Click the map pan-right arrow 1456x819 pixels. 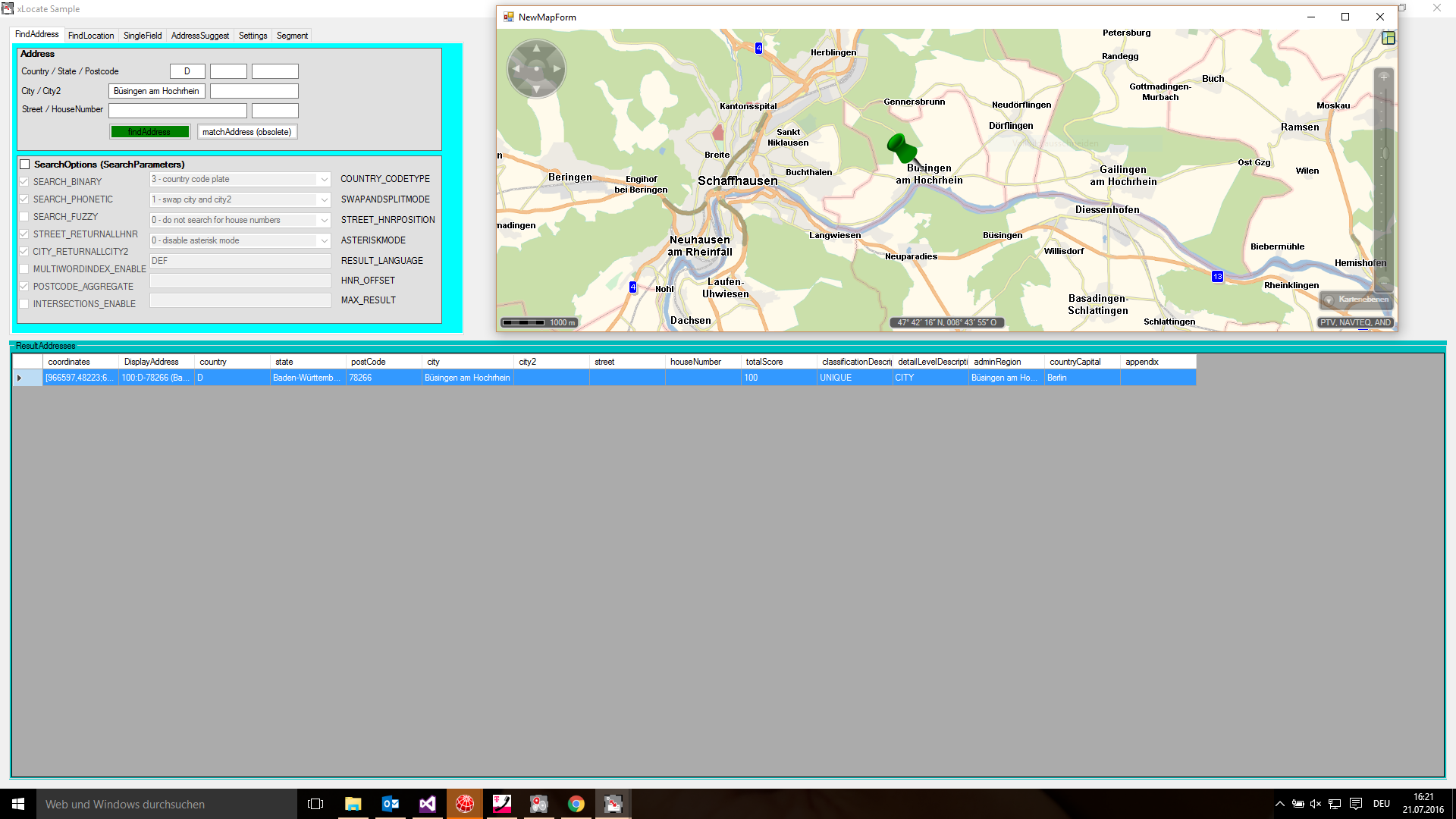click(557, 69)
